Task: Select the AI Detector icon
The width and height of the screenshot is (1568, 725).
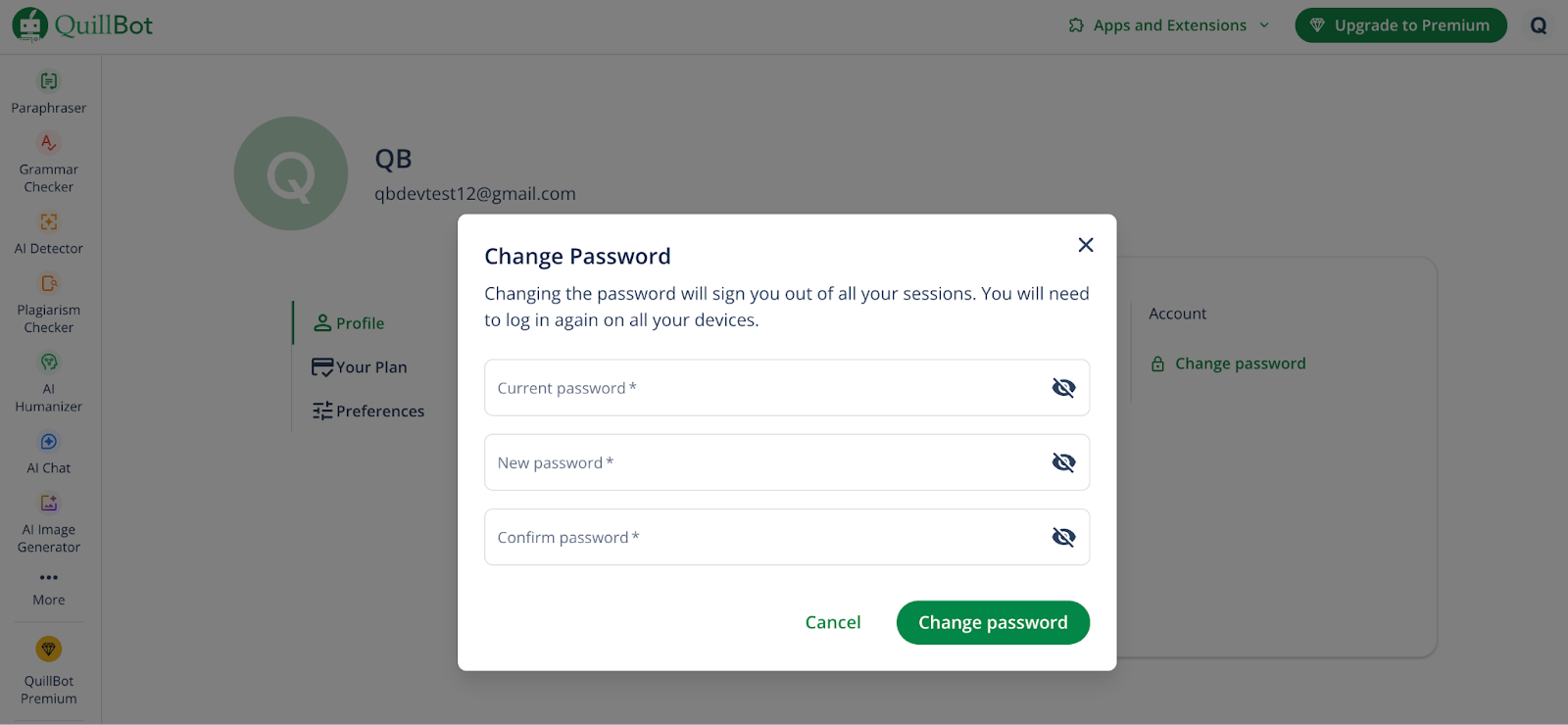Action: (49, 222)
